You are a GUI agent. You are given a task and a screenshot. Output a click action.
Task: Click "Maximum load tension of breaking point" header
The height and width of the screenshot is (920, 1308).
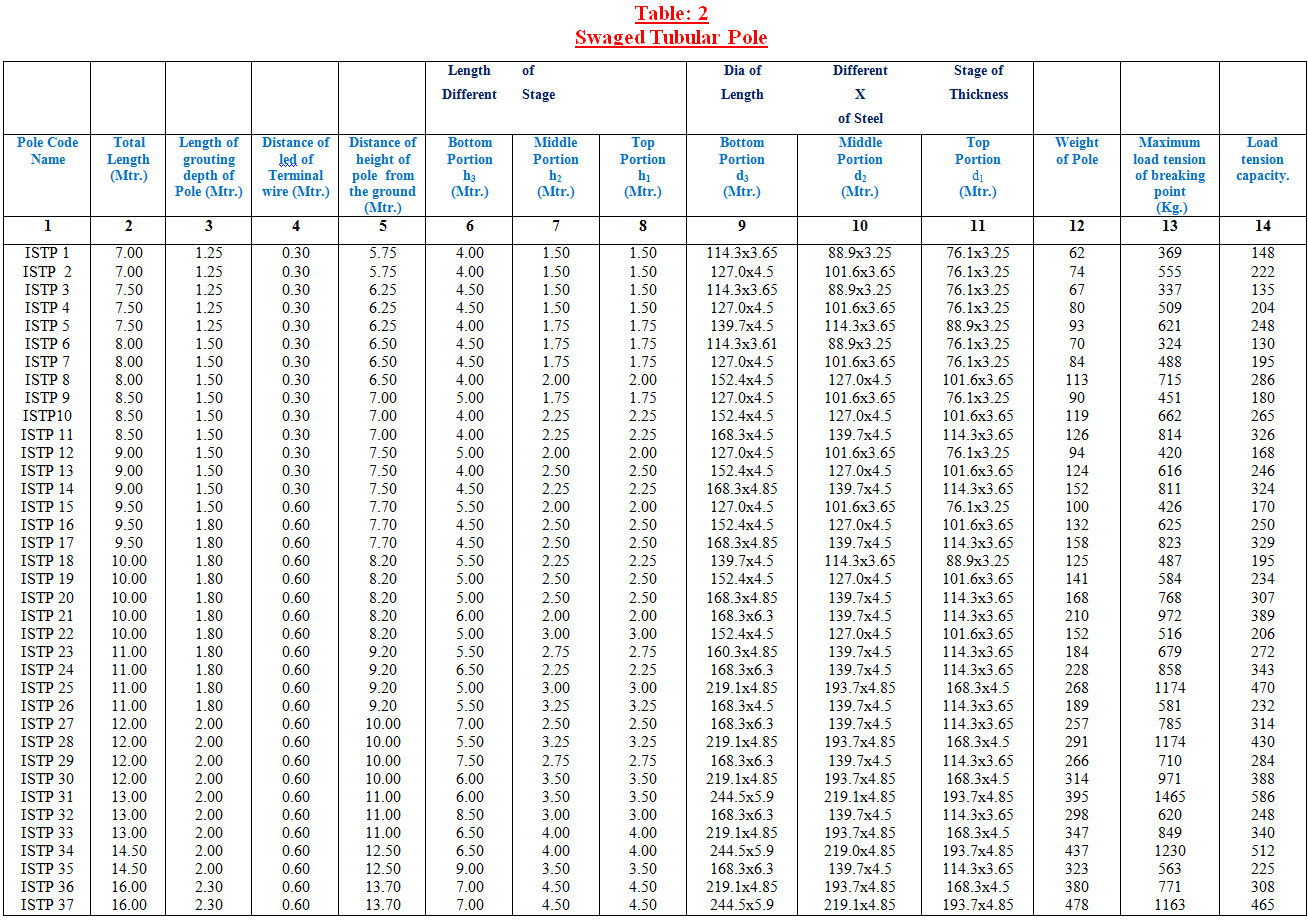(x=1169, y=175)
